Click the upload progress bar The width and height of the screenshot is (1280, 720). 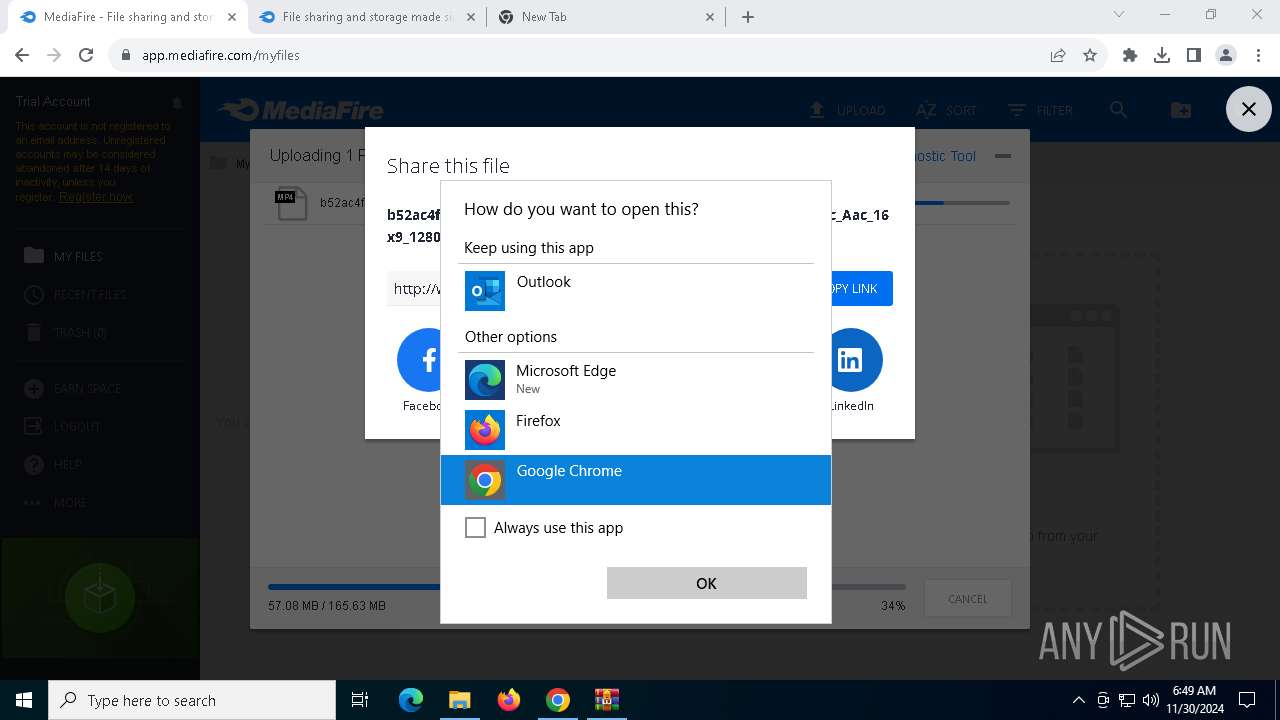coord(586,587)
